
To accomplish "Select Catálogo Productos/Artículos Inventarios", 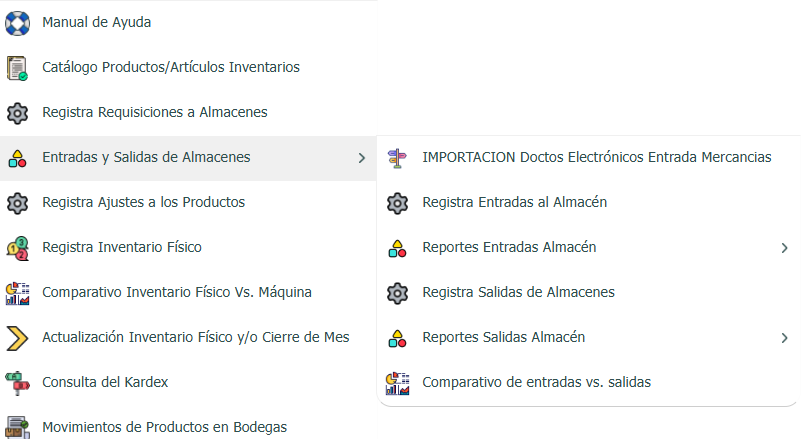I will point(170,67).
